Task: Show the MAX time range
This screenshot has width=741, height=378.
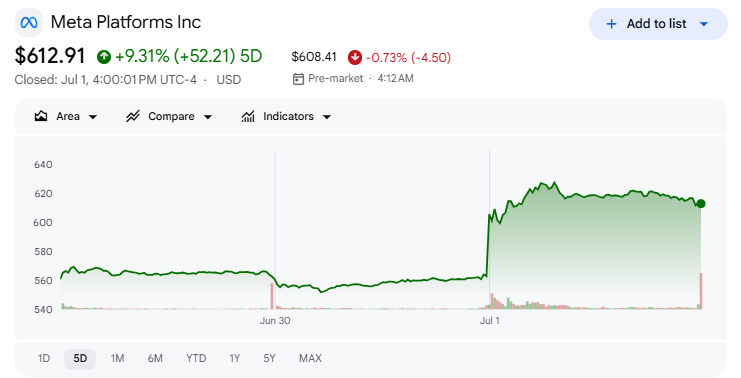Action: tap(310, 359)
